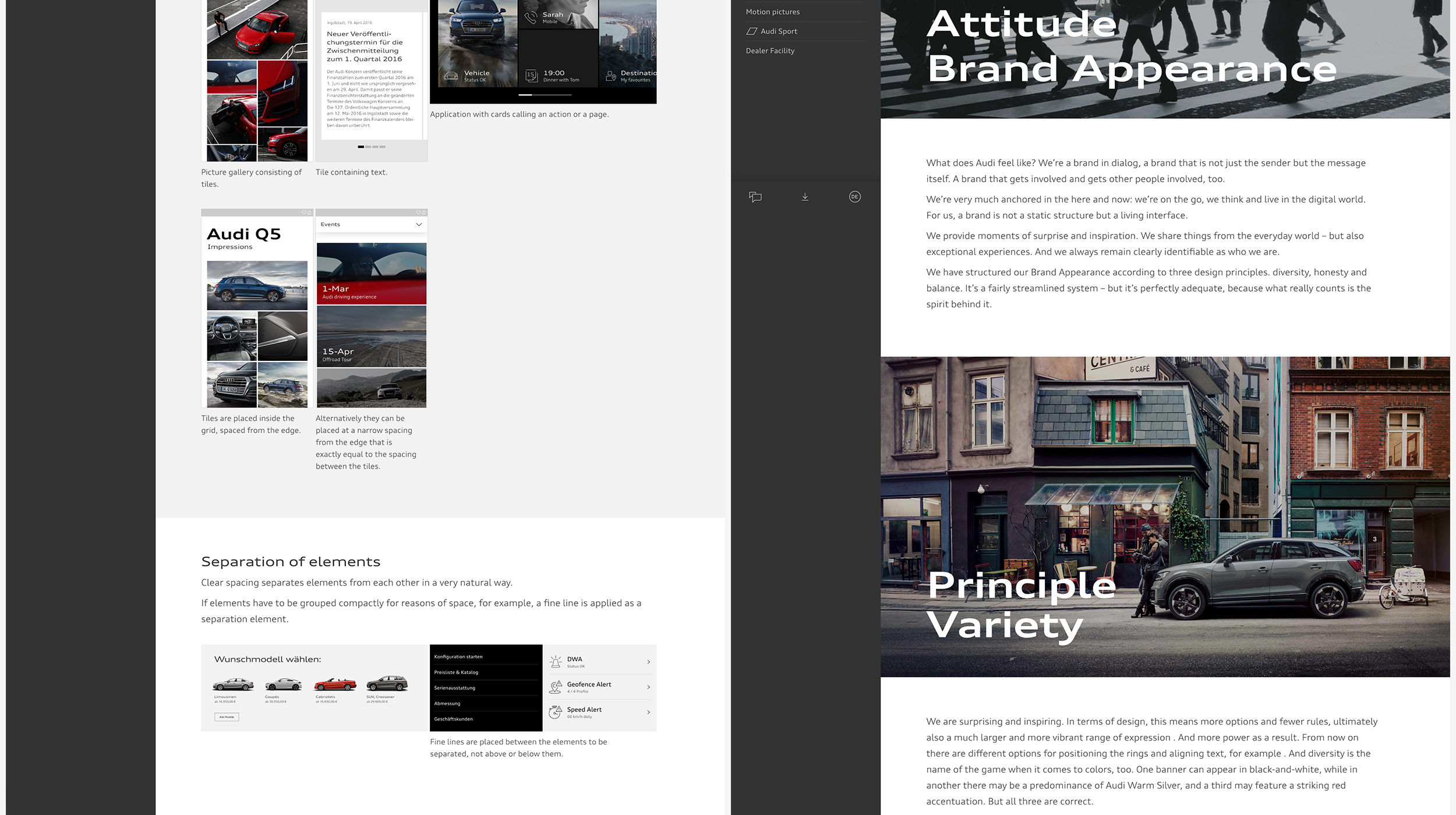This screenshot has width=1456, height=815.
Task: Open the Geofence Alert row chevron
Action: click(648, 687)
